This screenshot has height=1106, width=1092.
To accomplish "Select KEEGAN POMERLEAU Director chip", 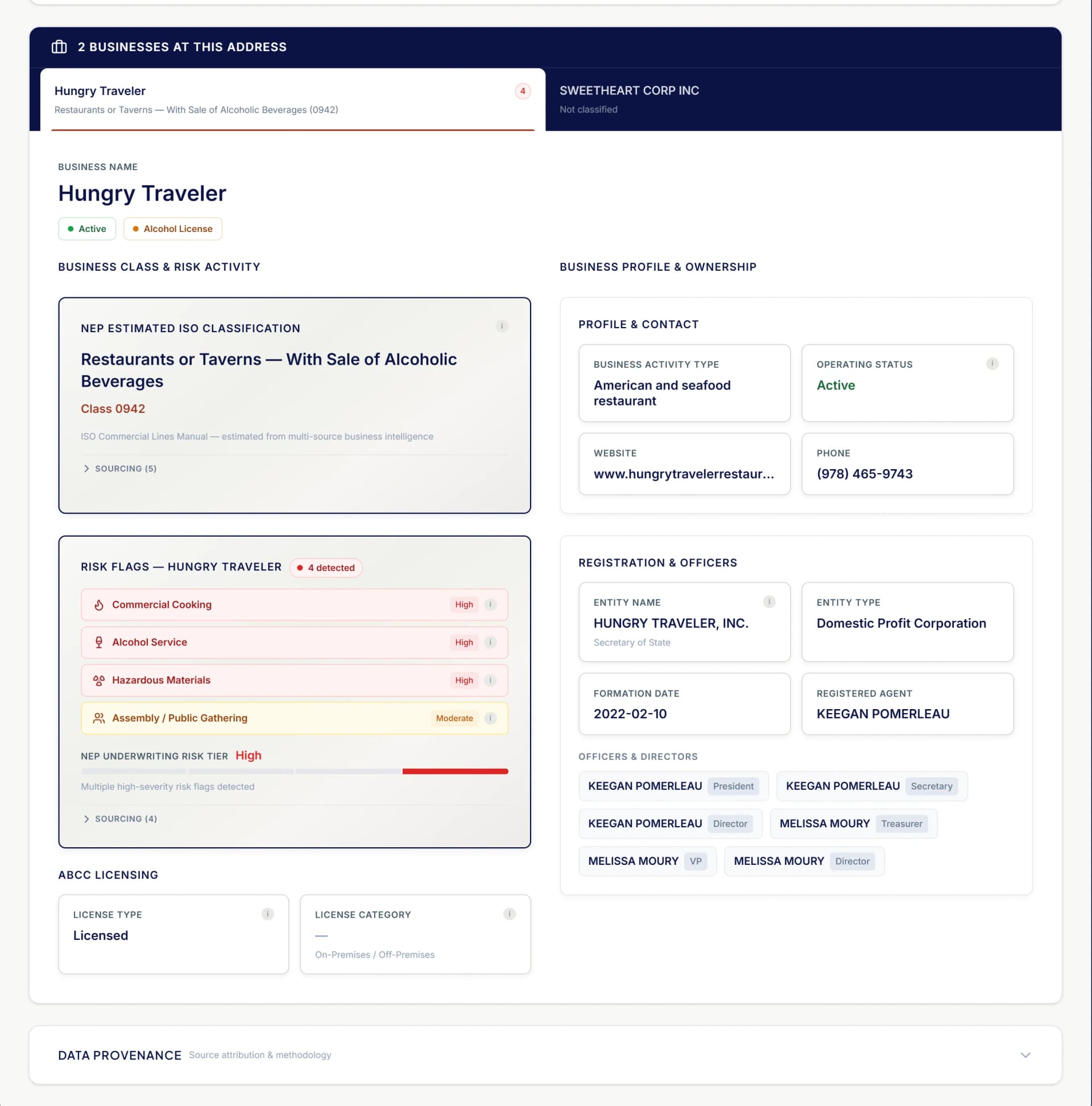I will (x=671, y=823).
